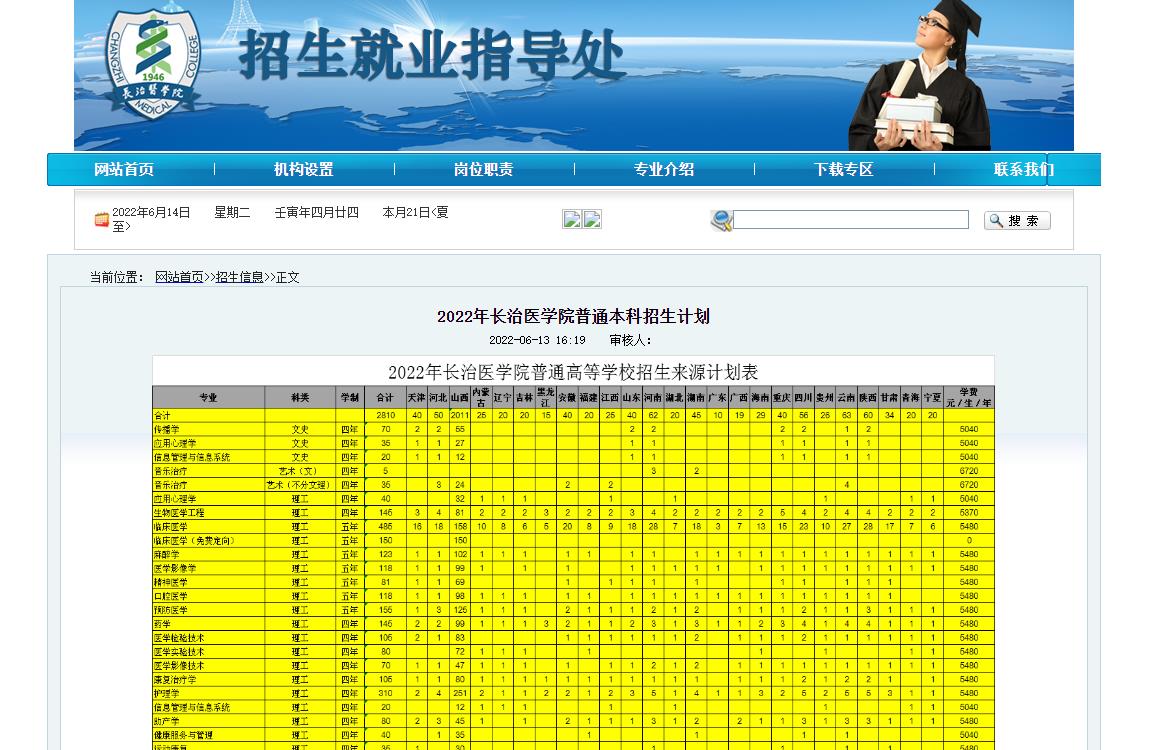Follow the 网站首页 breadcrumb link
Viewport: 1150px width, 750px height.
pos(179,277)
